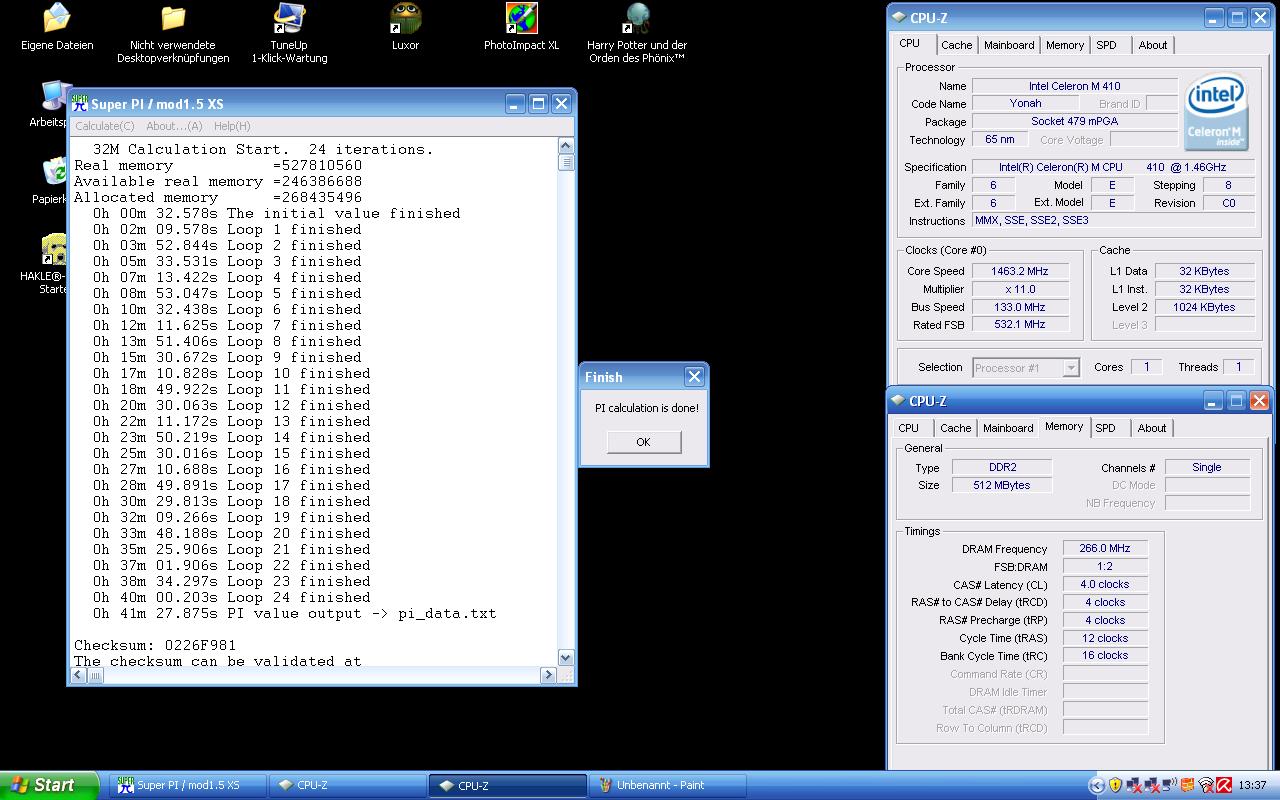Screen dimensions: 1280x800
Task: Click the Super PI vertical scrollbar thumb
Action: [x=566, y=162]
